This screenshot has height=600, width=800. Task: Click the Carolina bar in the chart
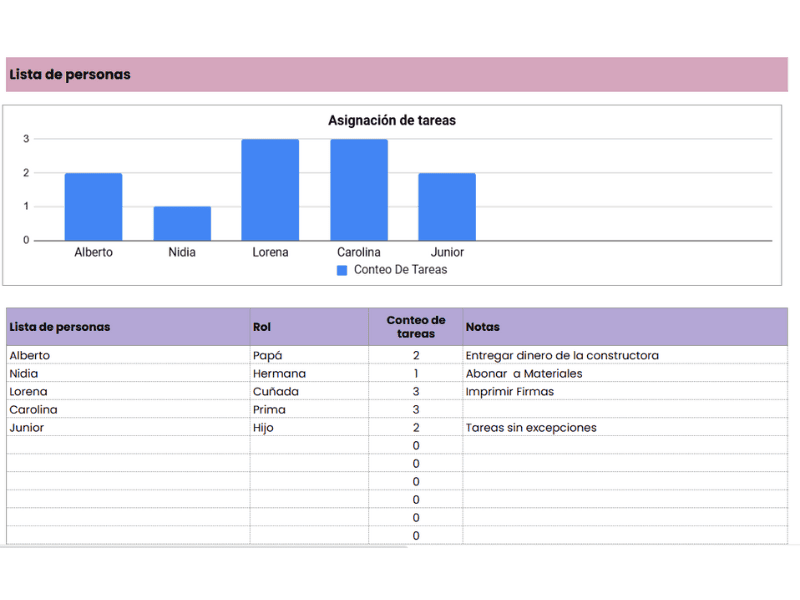pos(359,190)
